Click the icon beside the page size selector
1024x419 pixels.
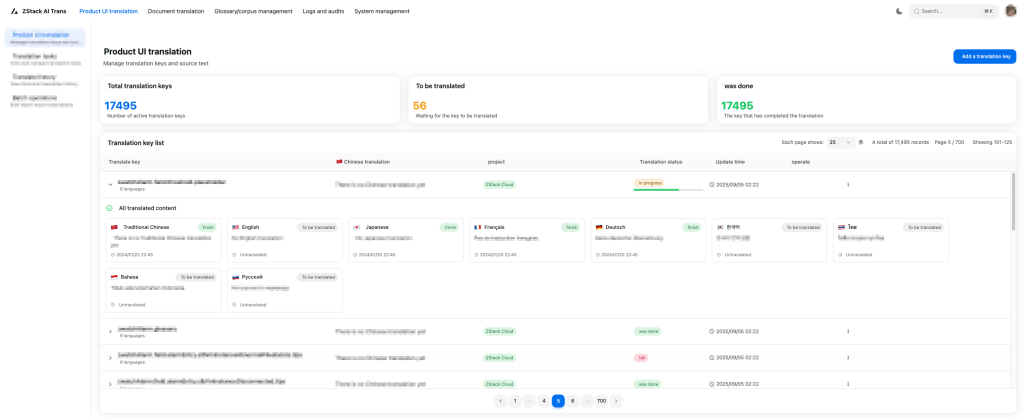(x=861, y=142)
